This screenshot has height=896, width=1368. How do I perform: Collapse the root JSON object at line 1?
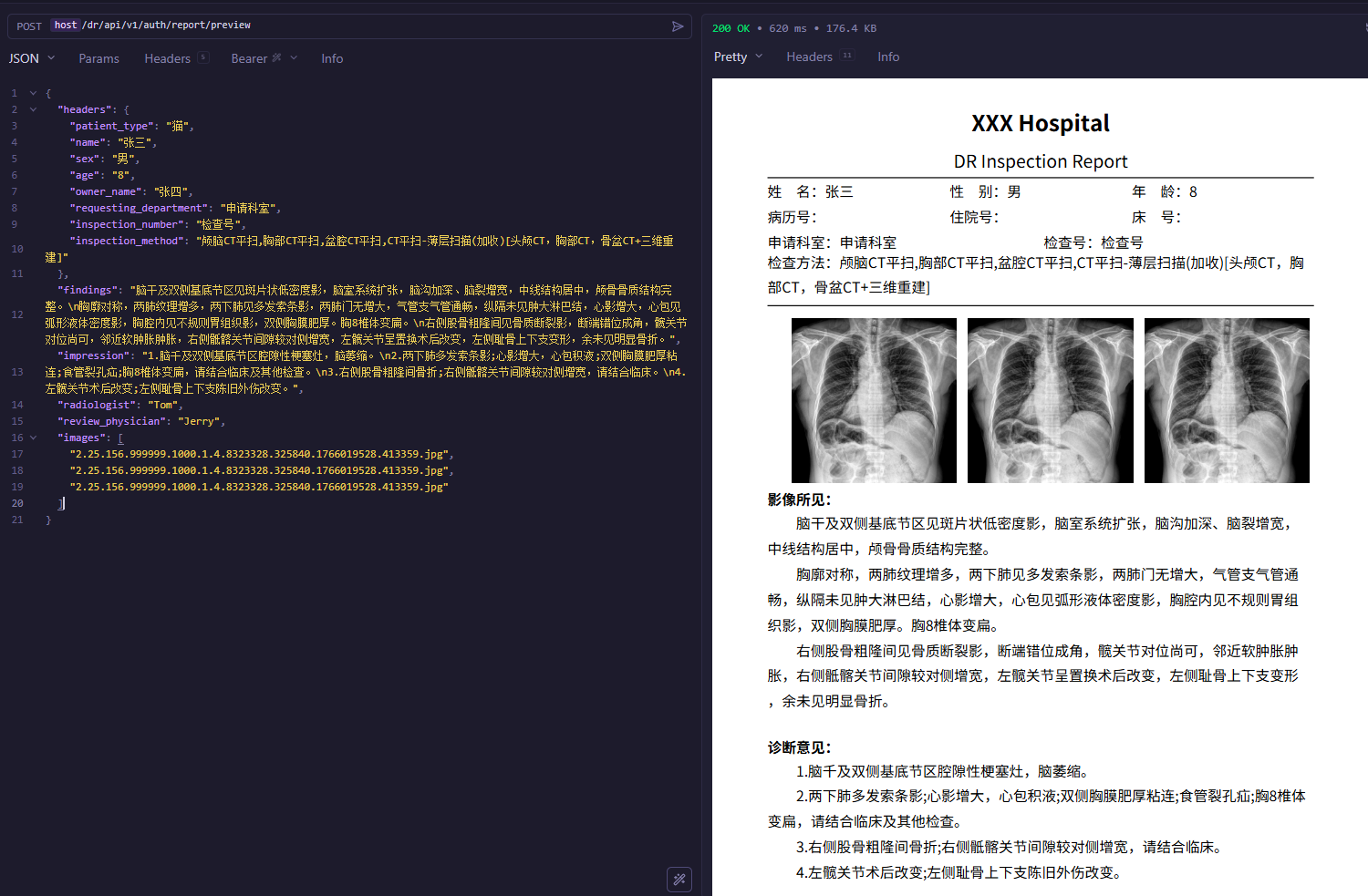tap(34, 93)
